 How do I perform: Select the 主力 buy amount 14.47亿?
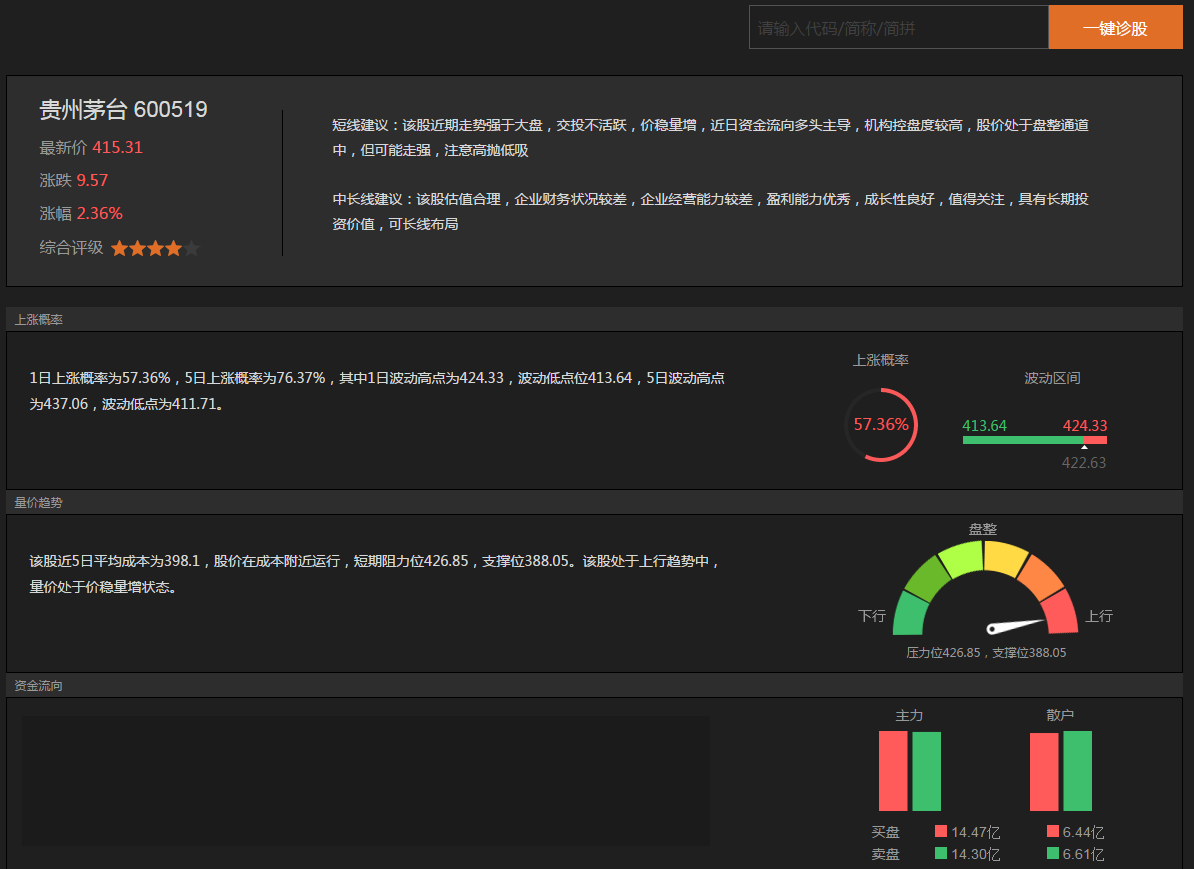[975, 832]
